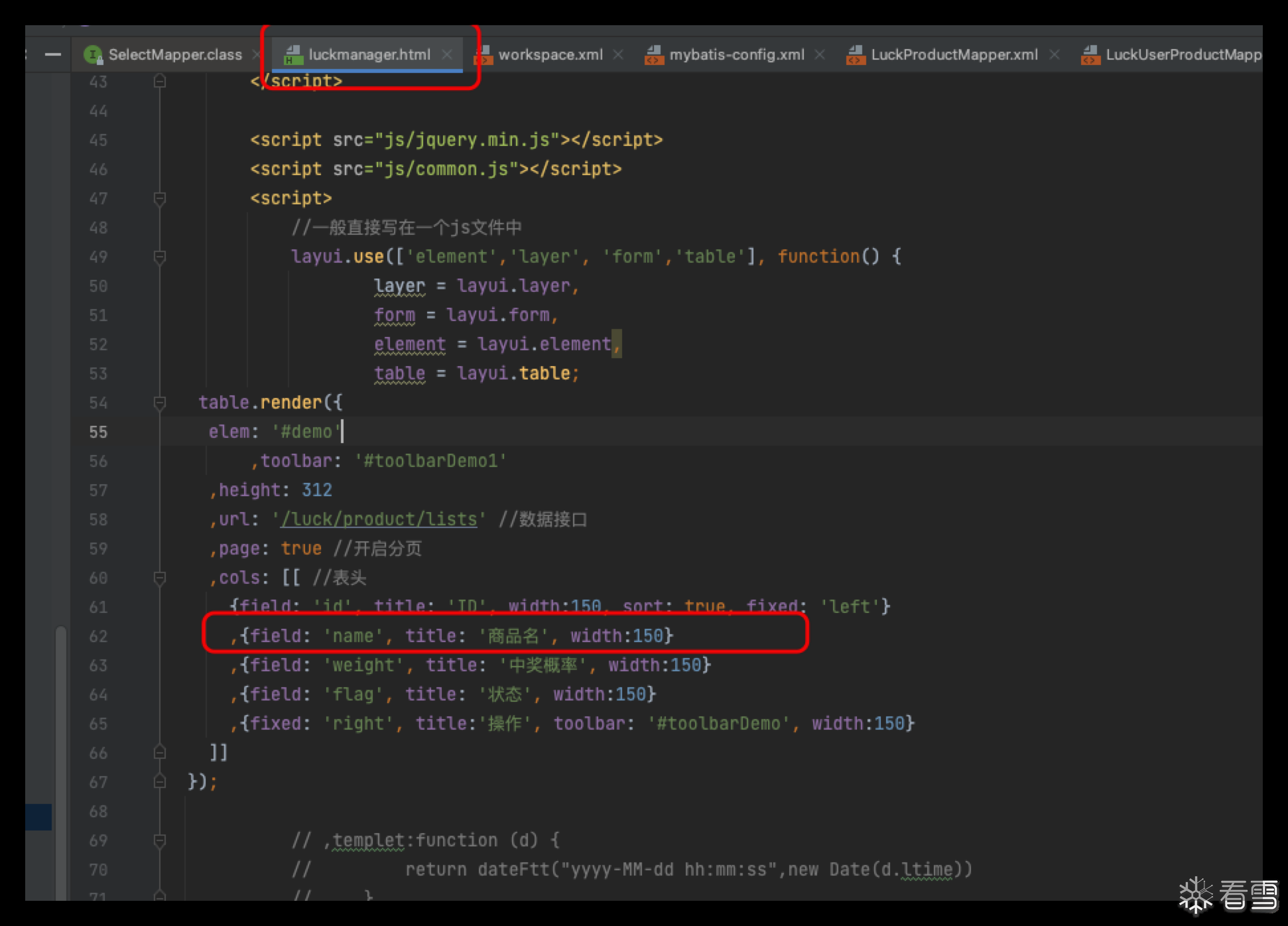Click the underlined 'element' variable
The image size is (1288, 926).
[x=410, y=344]
